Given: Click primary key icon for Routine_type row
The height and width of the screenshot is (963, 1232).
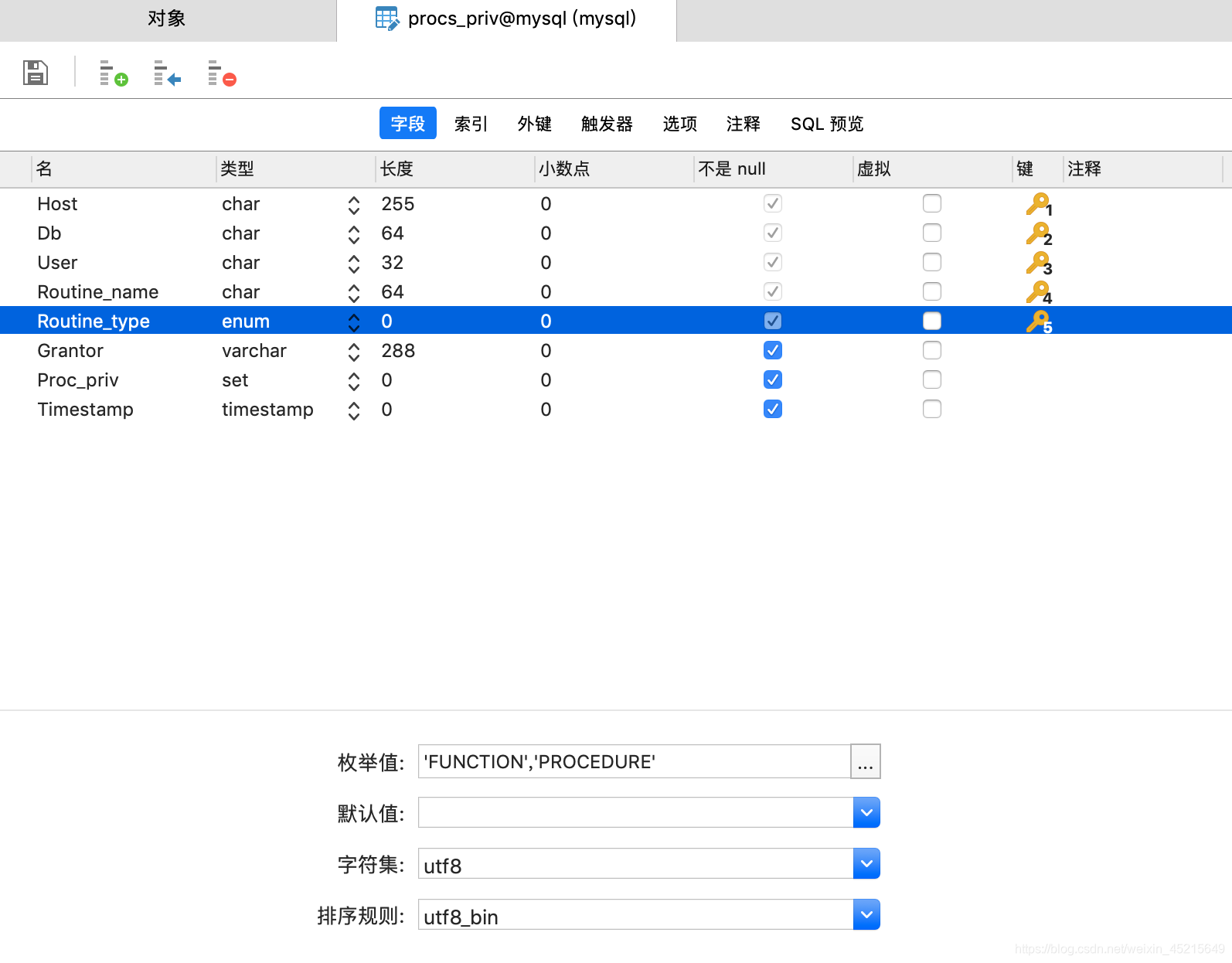Looking at the screenshot, I should point(1039,322).
